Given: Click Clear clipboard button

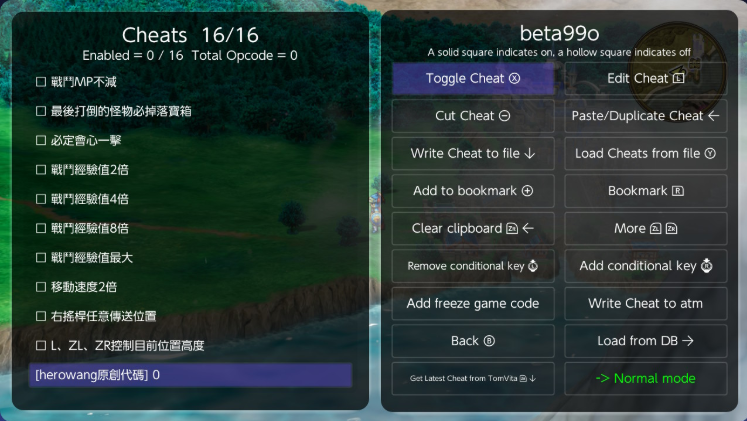Looking at the screenshot, I should (473, 229).
